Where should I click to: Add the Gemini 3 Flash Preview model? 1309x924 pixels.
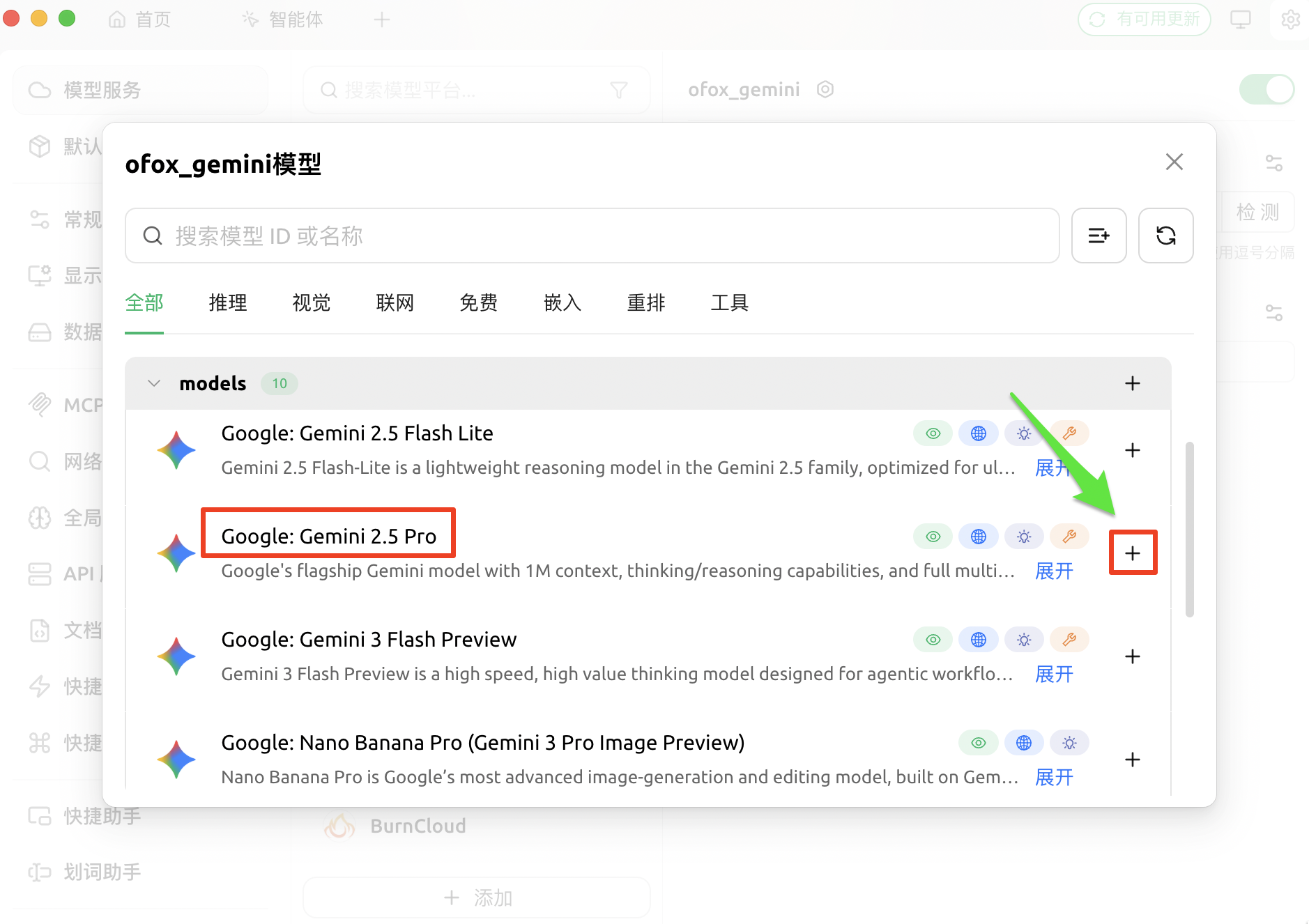pyautogui.click(x=1133, y=656)
